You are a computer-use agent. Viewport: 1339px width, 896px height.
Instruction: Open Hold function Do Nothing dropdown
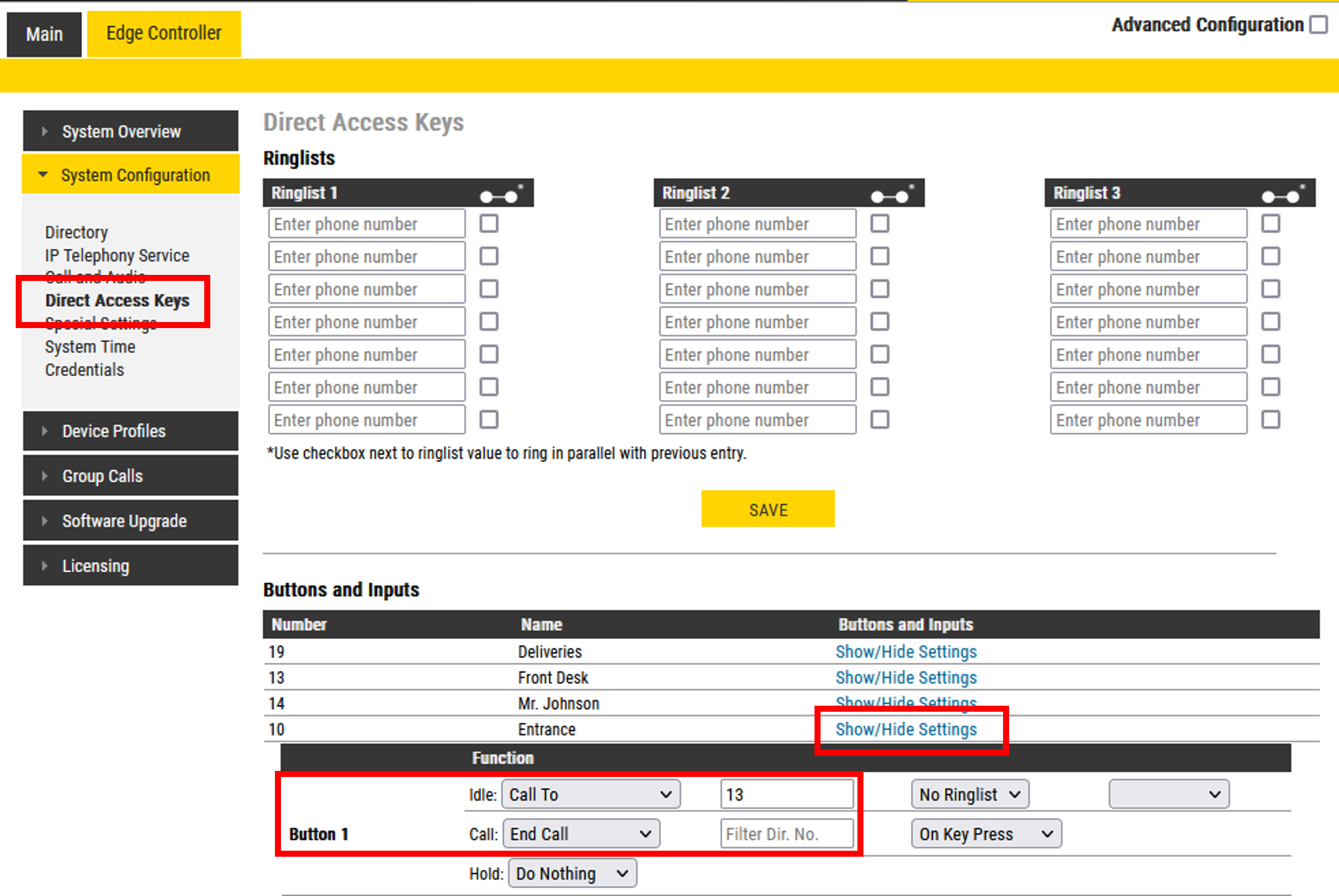[x=572, y=874]
